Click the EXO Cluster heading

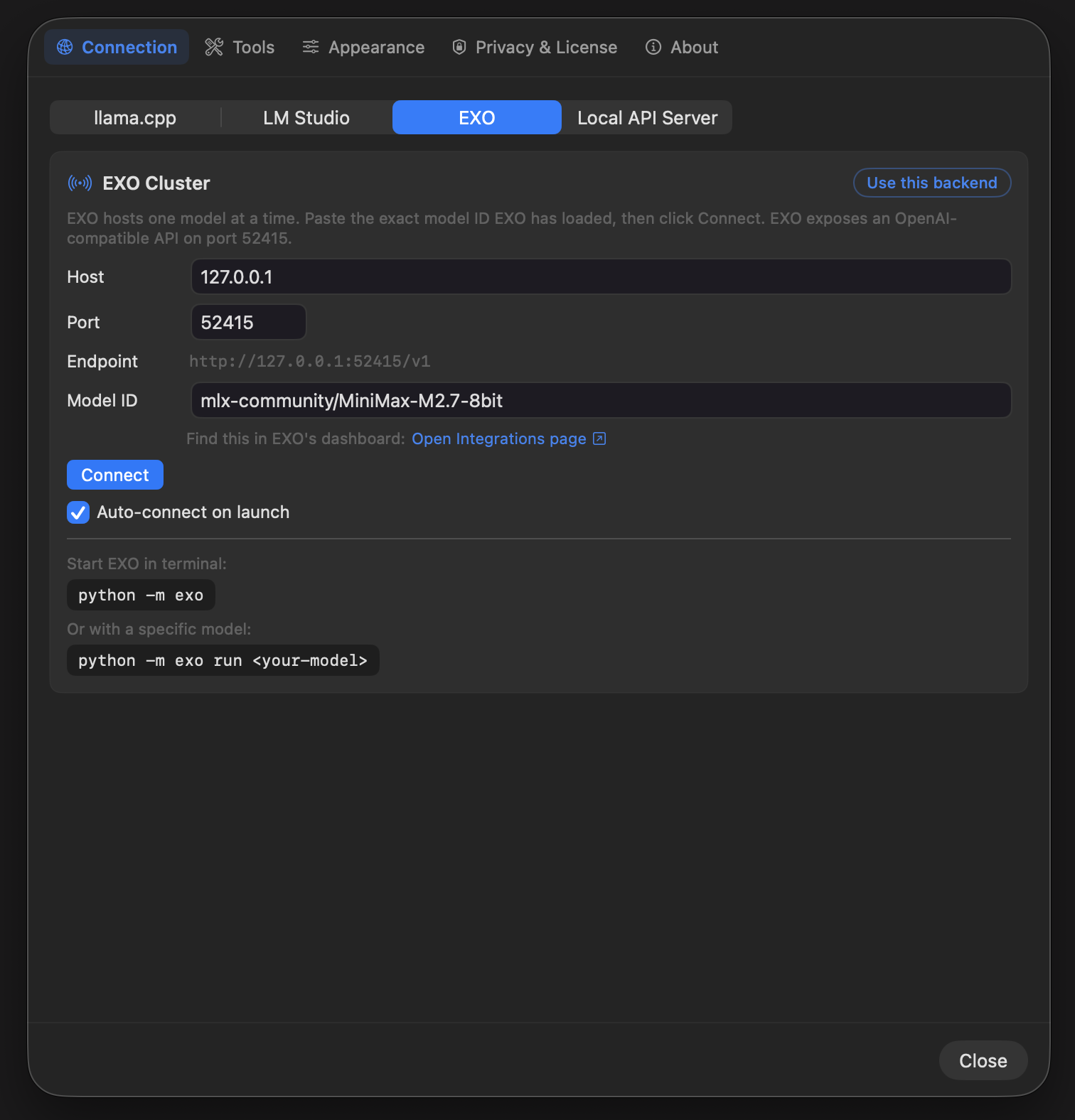(x=156, y=183)
